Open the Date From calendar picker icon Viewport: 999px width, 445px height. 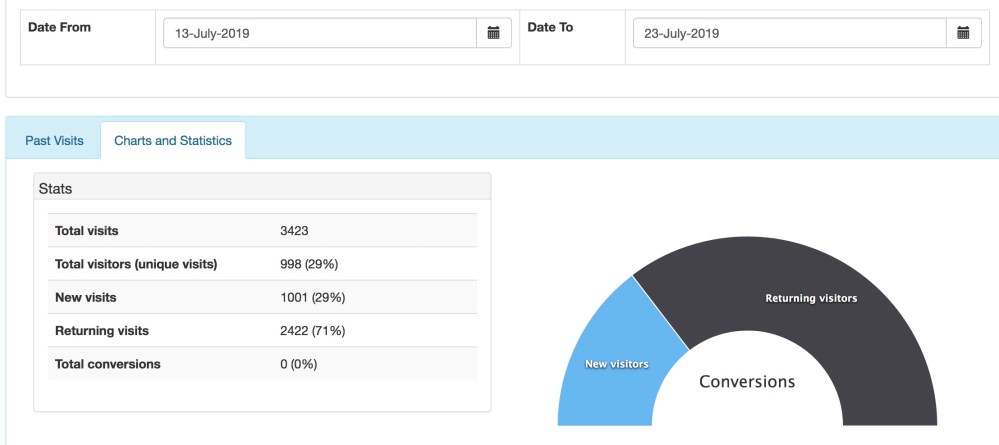(494, 33)
